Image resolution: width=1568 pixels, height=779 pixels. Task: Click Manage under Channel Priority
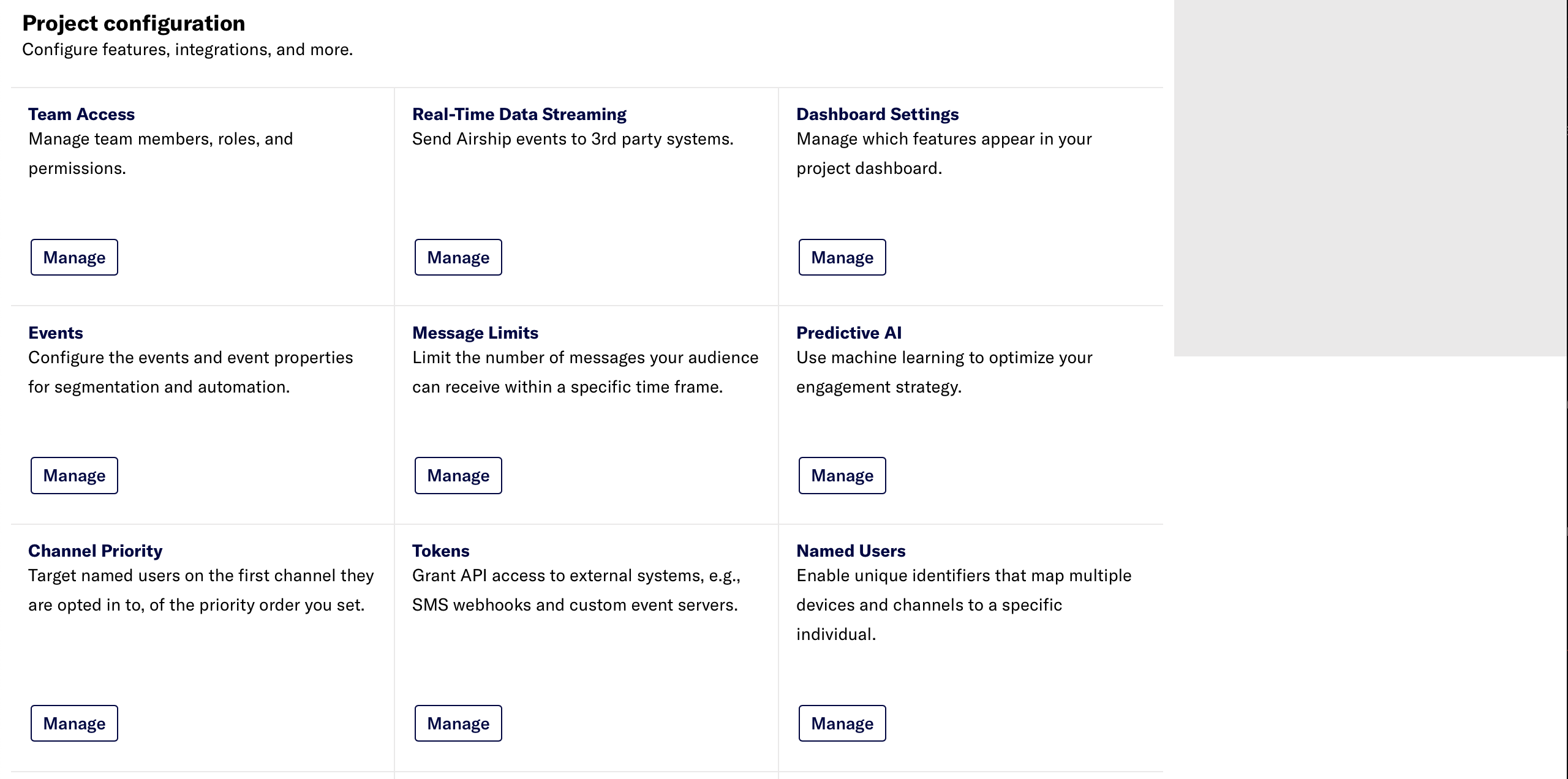pyautogui.click(x=74, y=723)
